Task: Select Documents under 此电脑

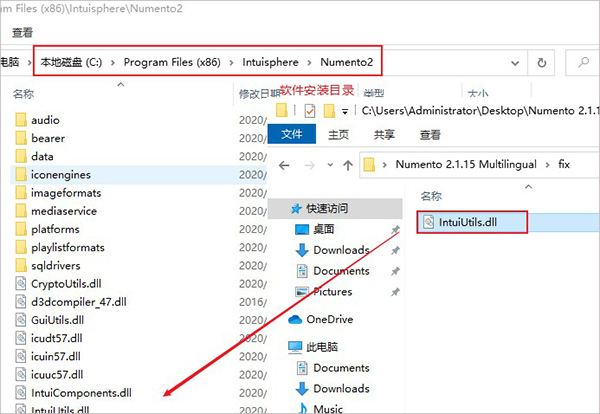Action: click(341, 368)
